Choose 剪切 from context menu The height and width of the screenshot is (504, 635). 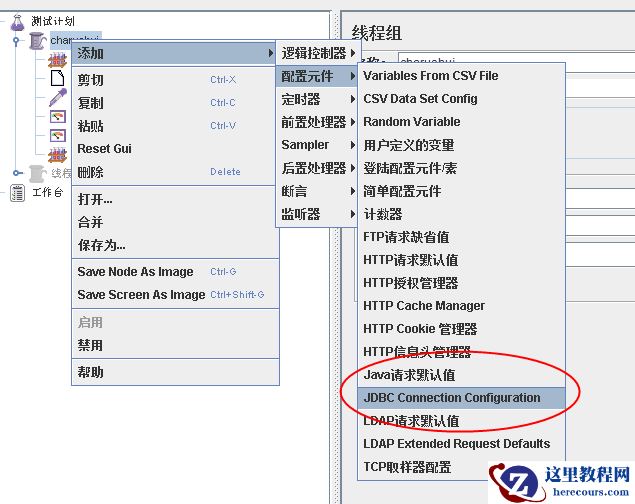[175, 80]
